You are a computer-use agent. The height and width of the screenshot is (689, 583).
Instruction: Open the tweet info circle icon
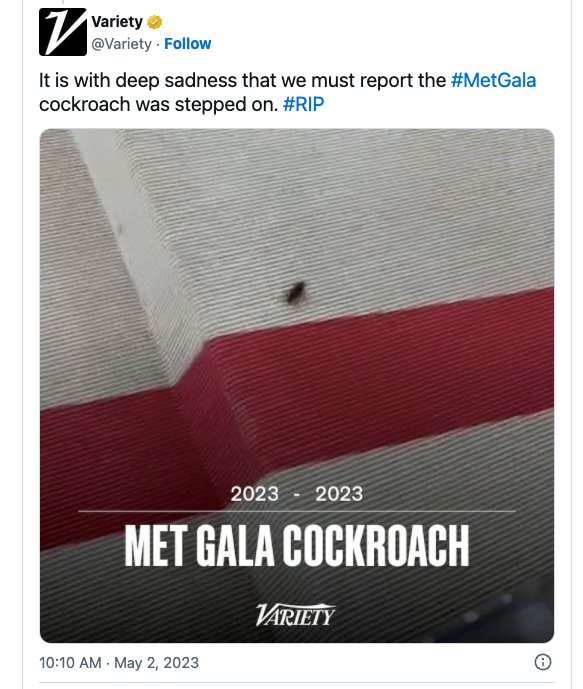click(543, 662)
